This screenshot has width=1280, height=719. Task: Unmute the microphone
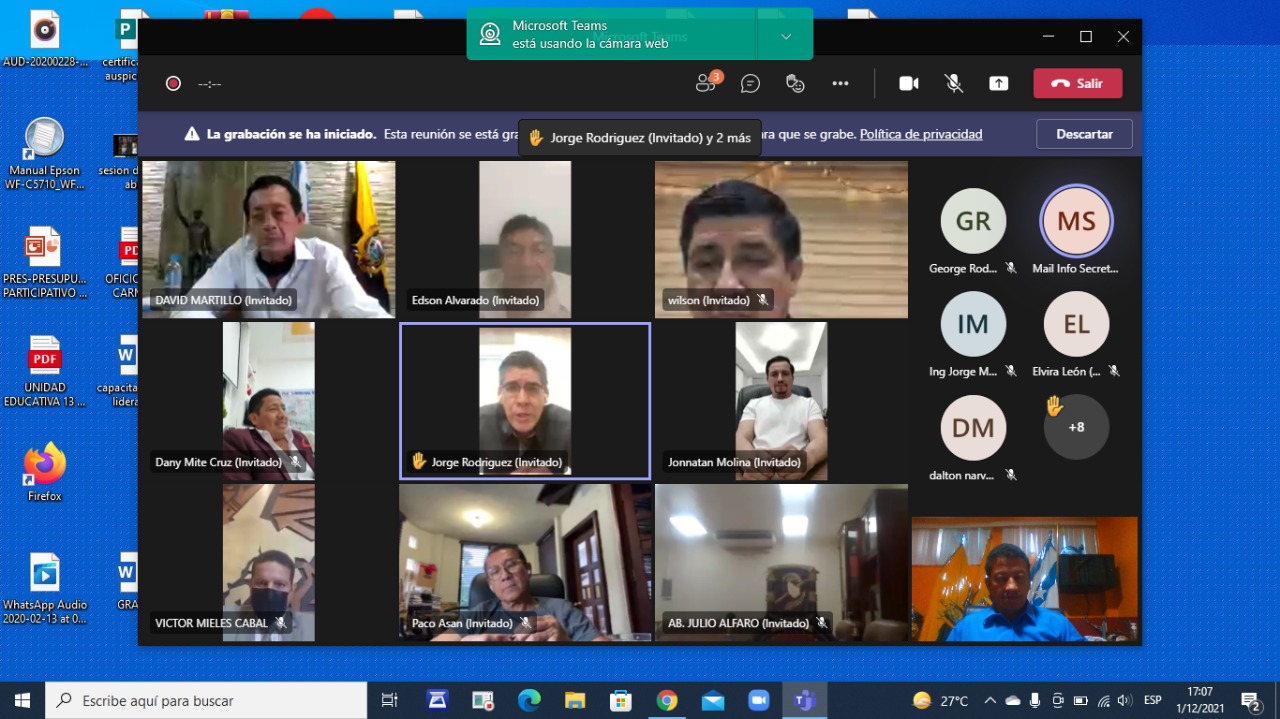click(954, 84)
